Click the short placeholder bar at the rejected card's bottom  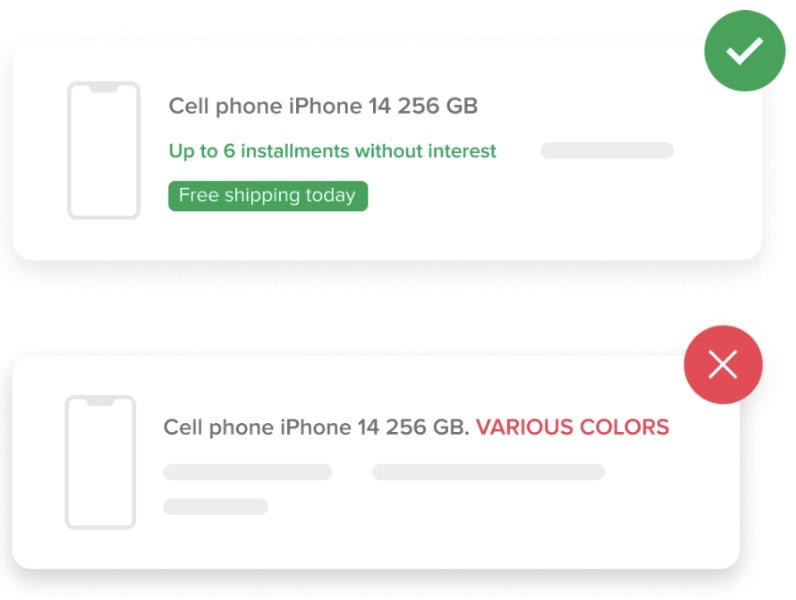click(x=215, y=506)
